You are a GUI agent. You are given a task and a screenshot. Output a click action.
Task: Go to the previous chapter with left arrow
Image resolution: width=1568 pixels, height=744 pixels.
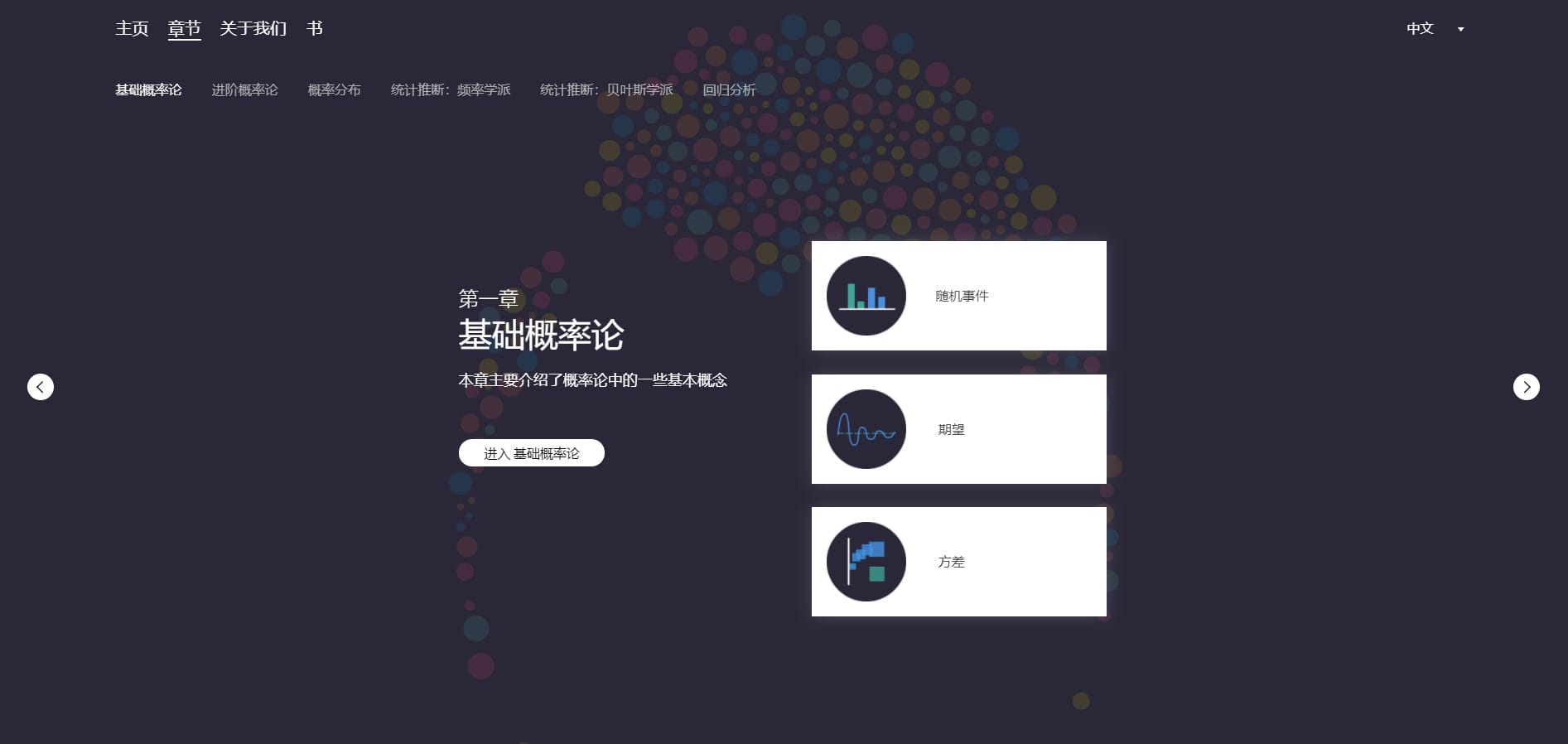[x=41, y=387]
